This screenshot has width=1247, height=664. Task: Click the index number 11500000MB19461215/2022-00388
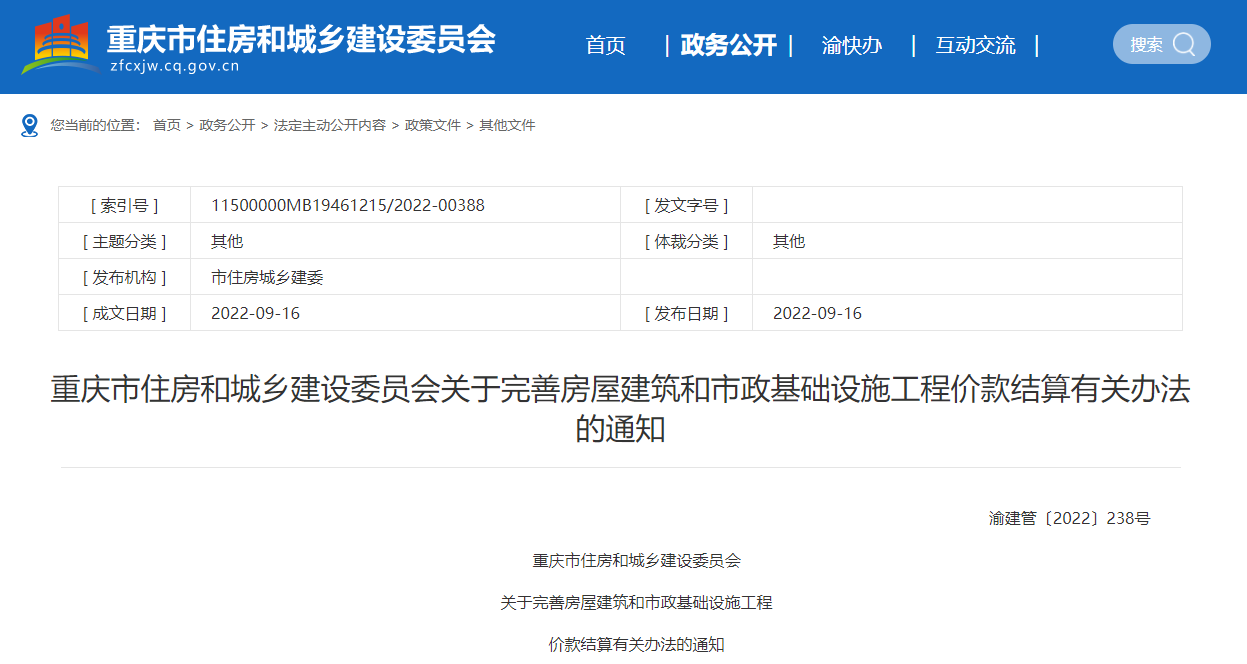point(348,205)
